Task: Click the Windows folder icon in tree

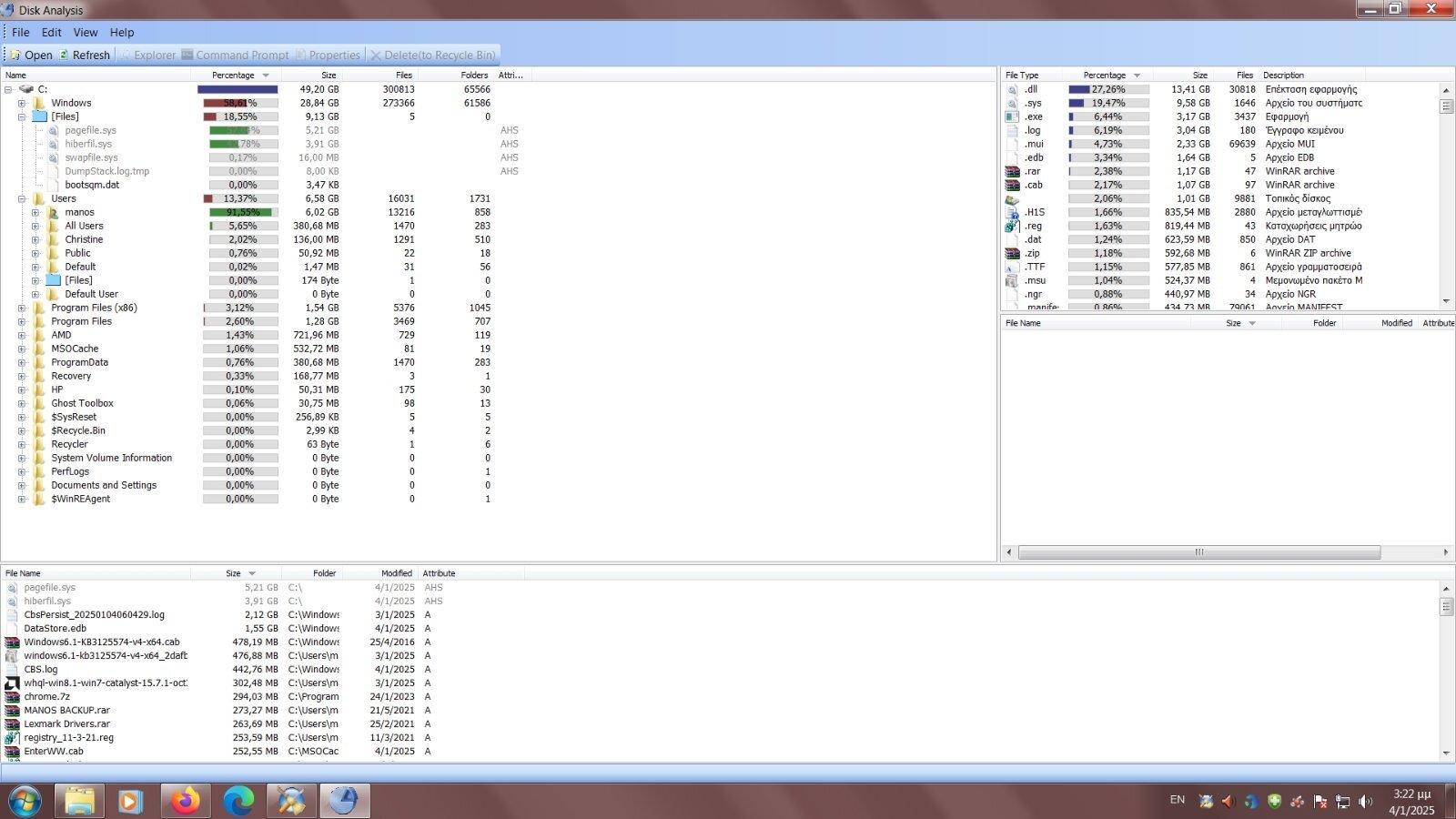Action: [x=39, y=103]
